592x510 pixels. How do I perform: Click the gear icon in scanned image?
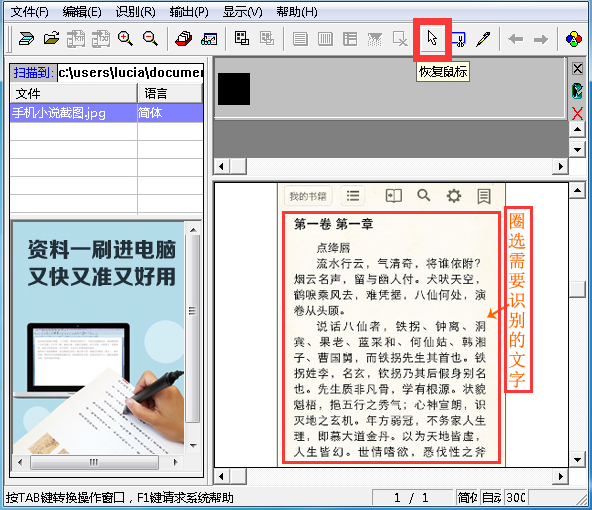coord(454,196)
